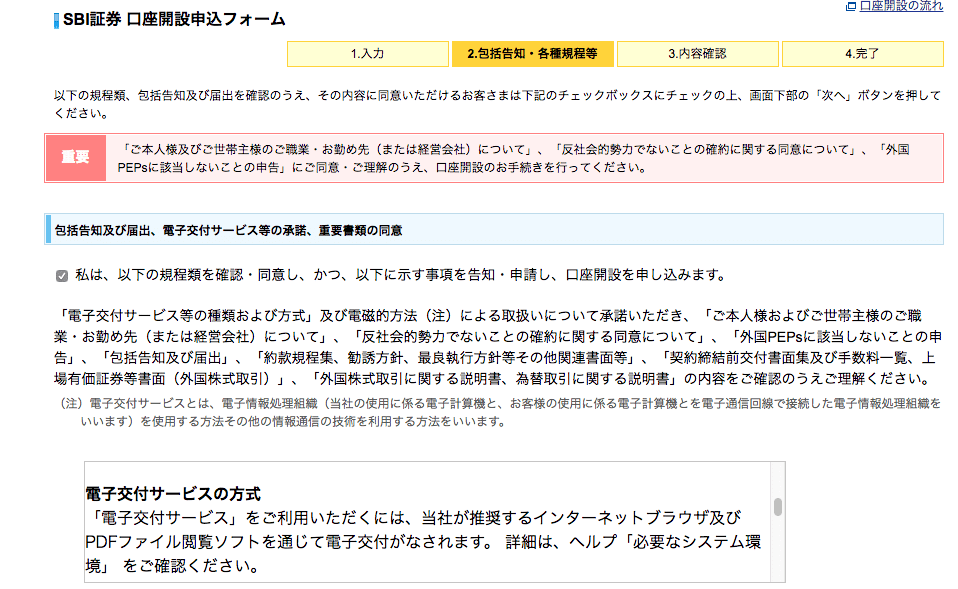Click the 重要 red notice label
The image size is (958, 589).
(x=76, y=158)
